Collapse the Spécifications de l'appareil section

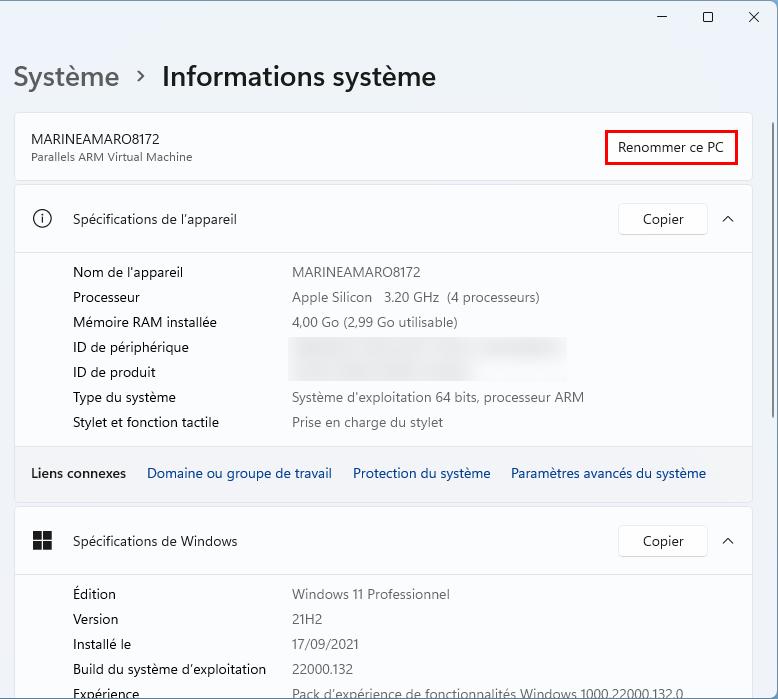(728, 219)
